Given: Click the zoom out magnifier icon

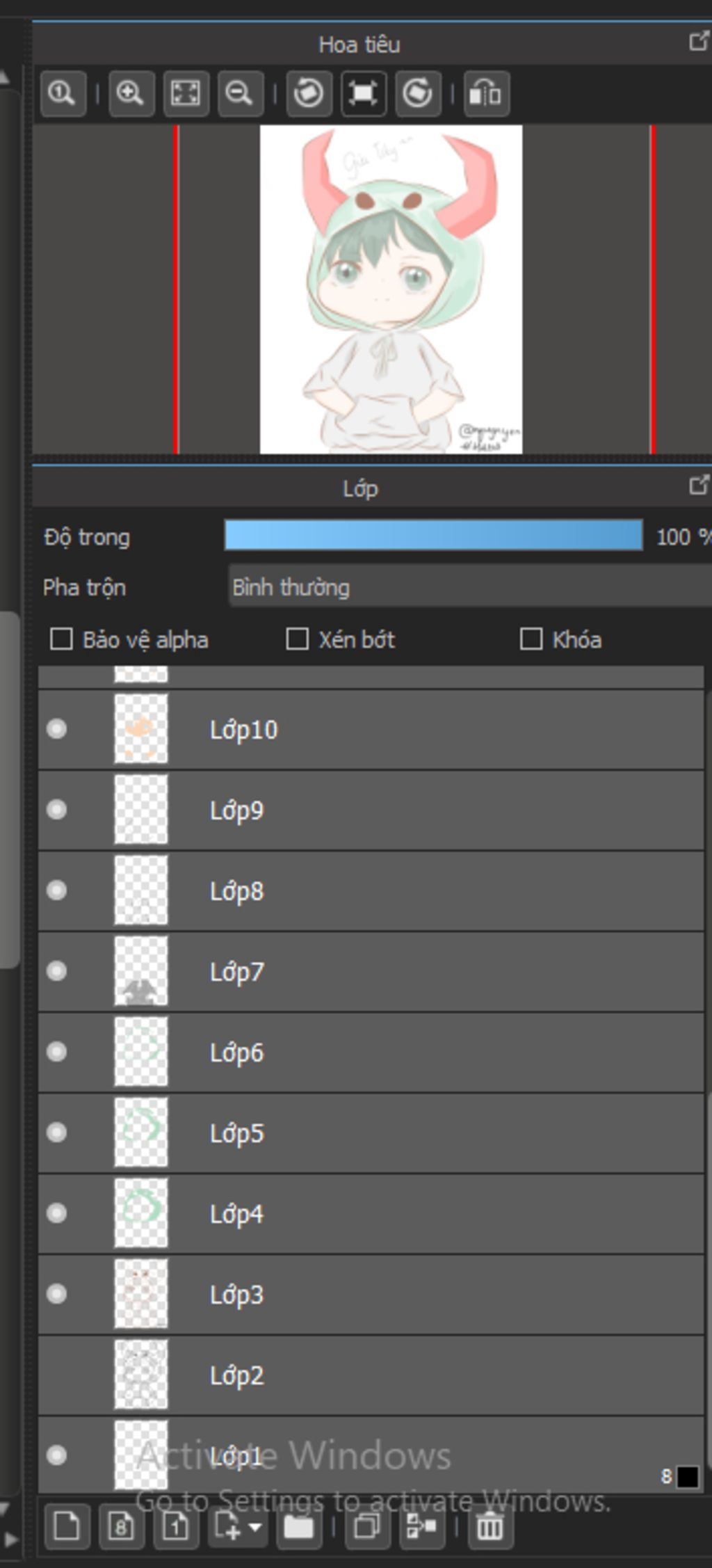Looking at the screenshot, I should (240, 93).
